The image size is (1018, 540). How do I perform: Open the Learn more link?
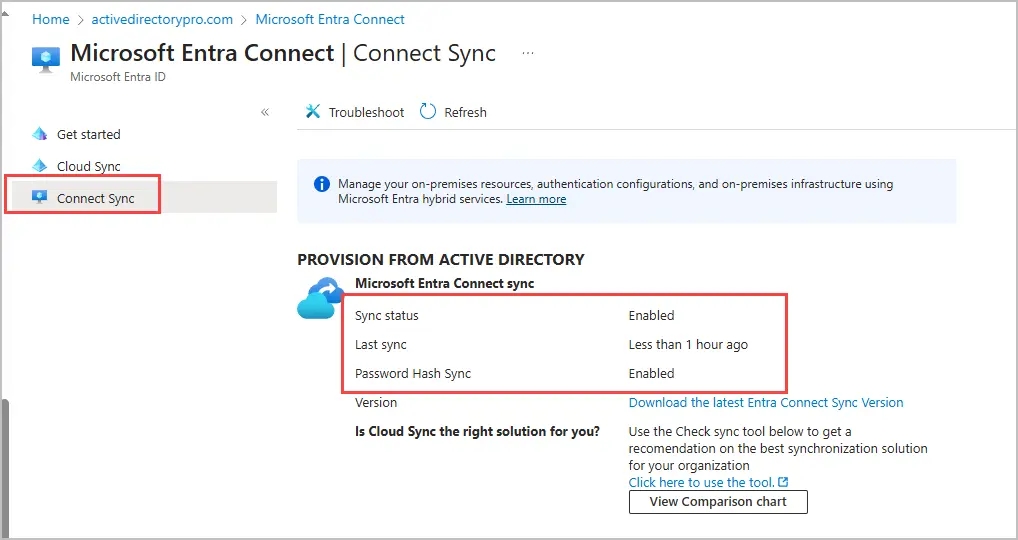click(536, 199)
